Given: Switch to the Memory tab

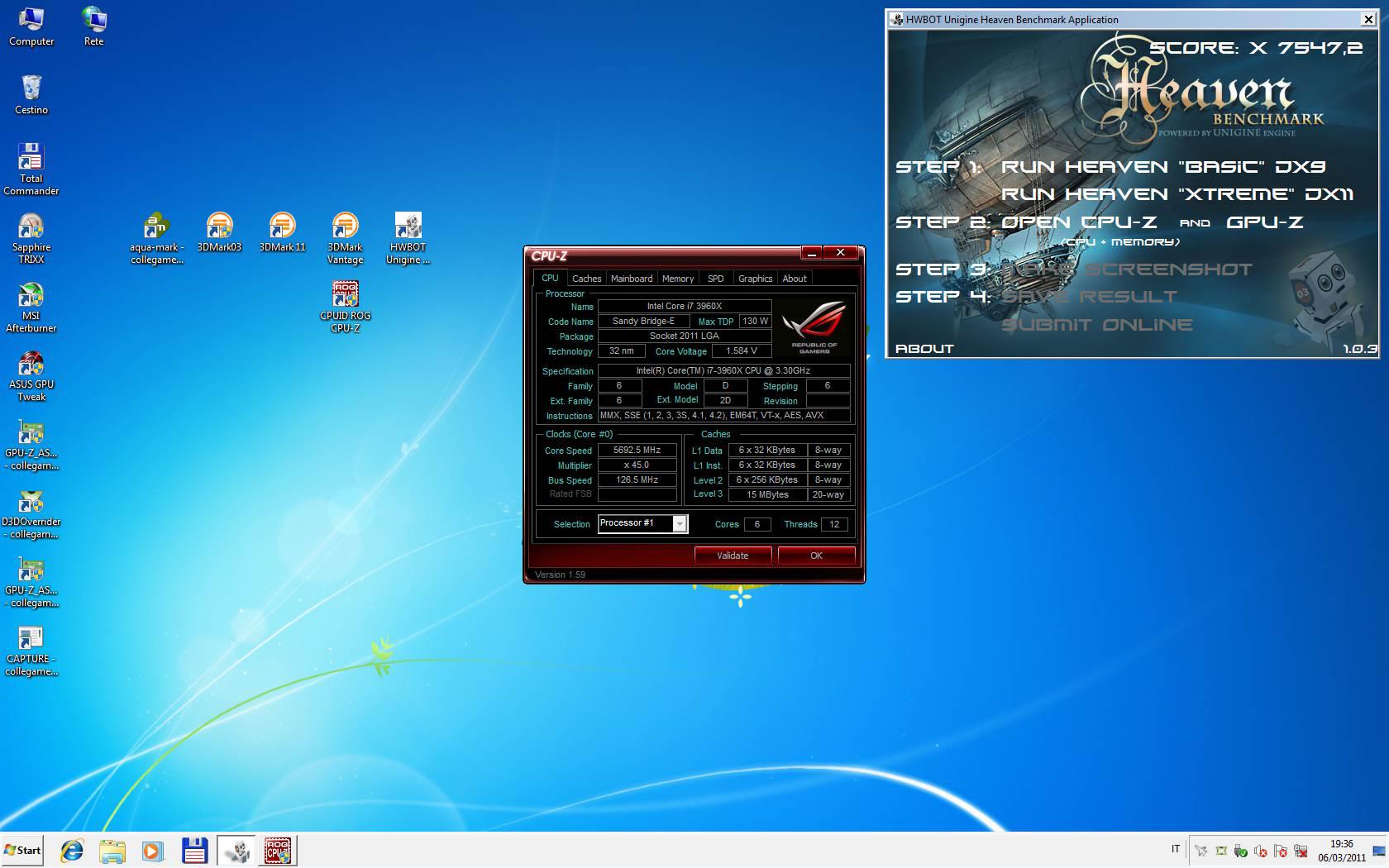Looking at the screenshot, I should pyautogui.click(x=678, y=279).
